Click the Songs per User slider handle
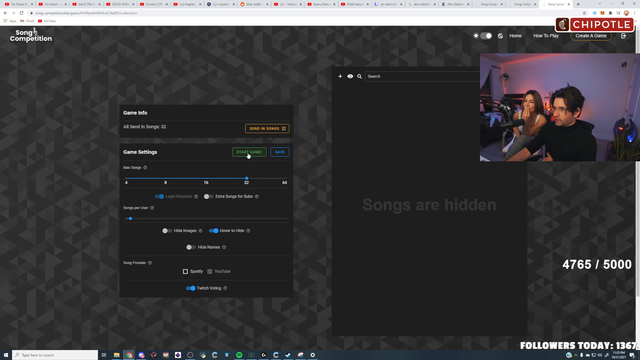The height and width of the screenshot is (360, 640). [x=130, y=218]
